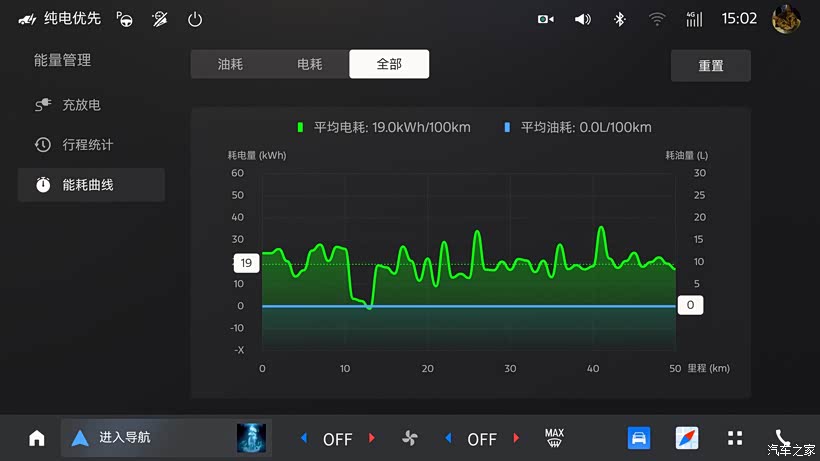The image size is (820, 461).
Task: Decrease driver temperature with blue left arrow
Action: coord(304,437)
